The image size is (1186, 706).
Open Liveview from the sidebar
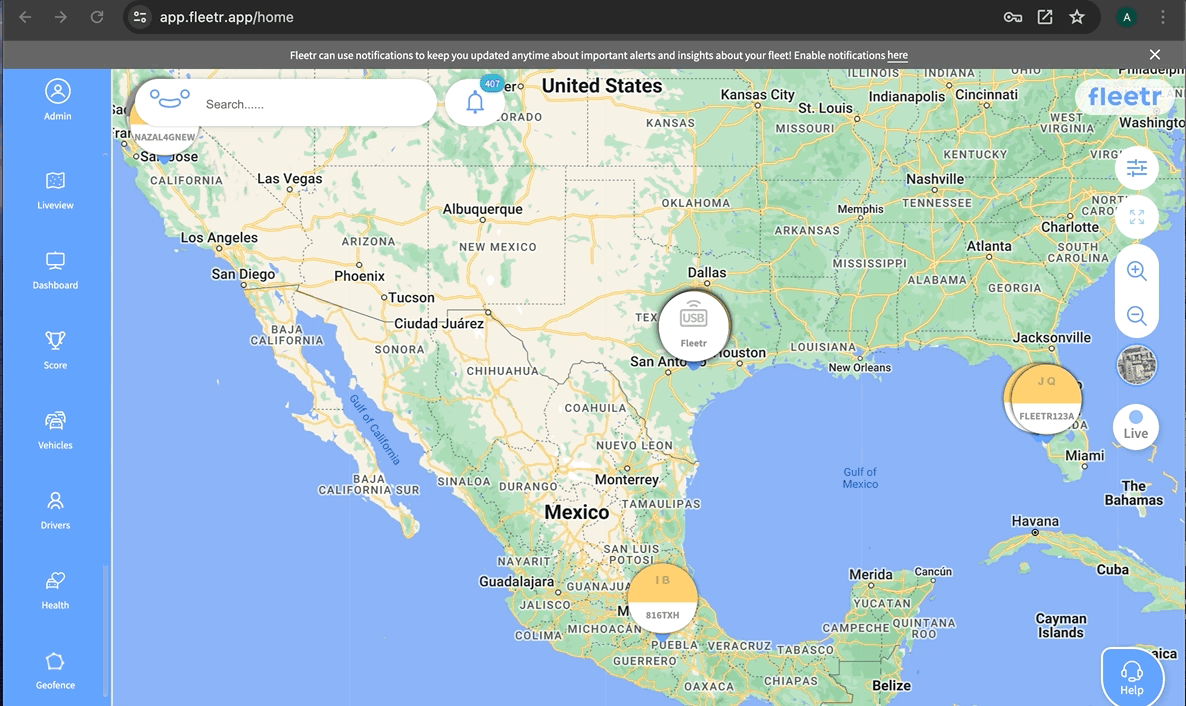click(x=55, y=190)
